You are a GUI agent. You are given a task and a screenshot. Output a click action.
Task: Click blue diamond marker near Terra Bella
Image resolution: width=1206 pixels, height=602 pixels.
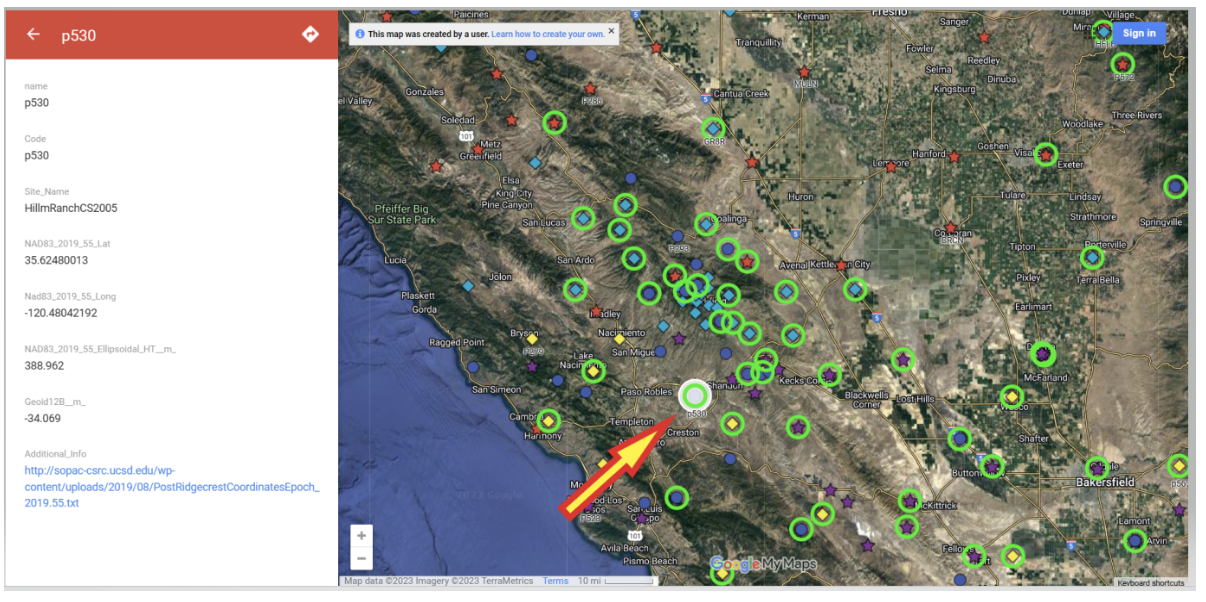pos(1092,258)
